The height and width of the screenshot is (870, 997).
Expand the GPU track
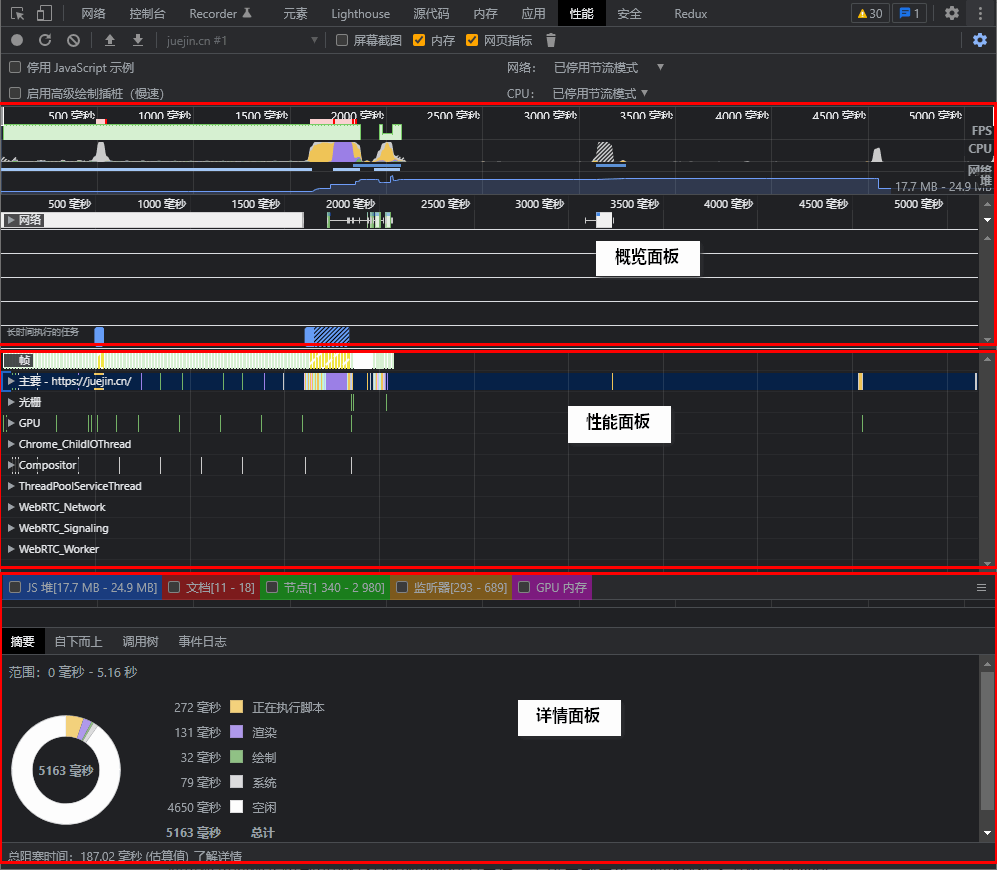pyautogui.click(x=11, y=423)
